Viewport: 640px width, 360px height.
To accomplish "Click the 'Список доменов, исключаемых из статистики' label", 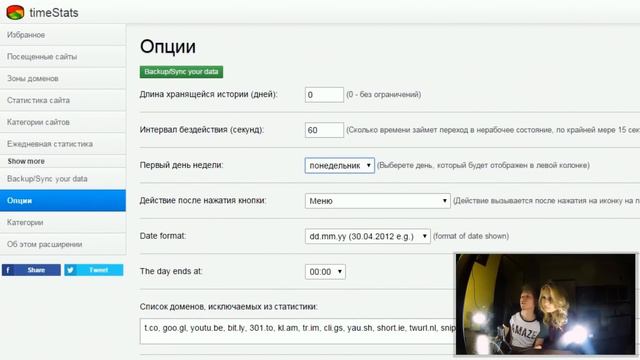I will 229,307.
